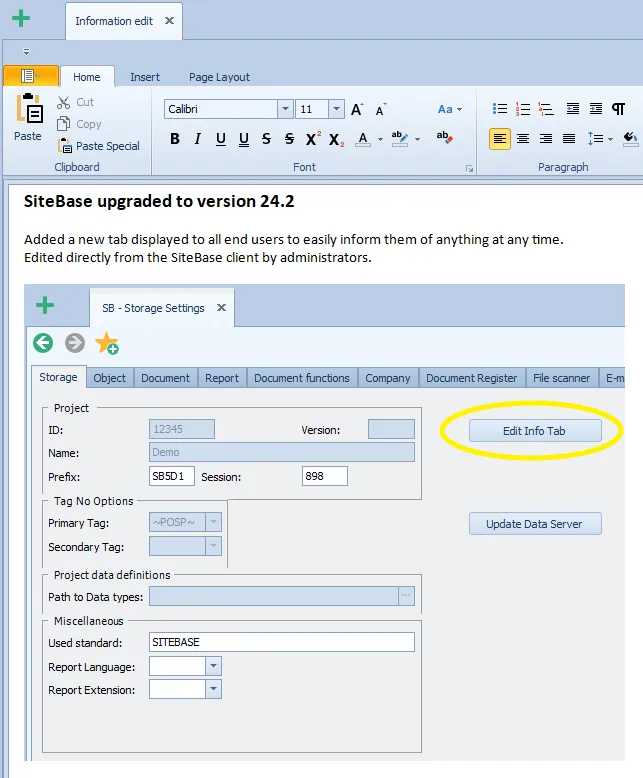643x778 pixels.
Task: Click the grey forward arrow in embedded screenshot
Action: click(x=75, y=343)
